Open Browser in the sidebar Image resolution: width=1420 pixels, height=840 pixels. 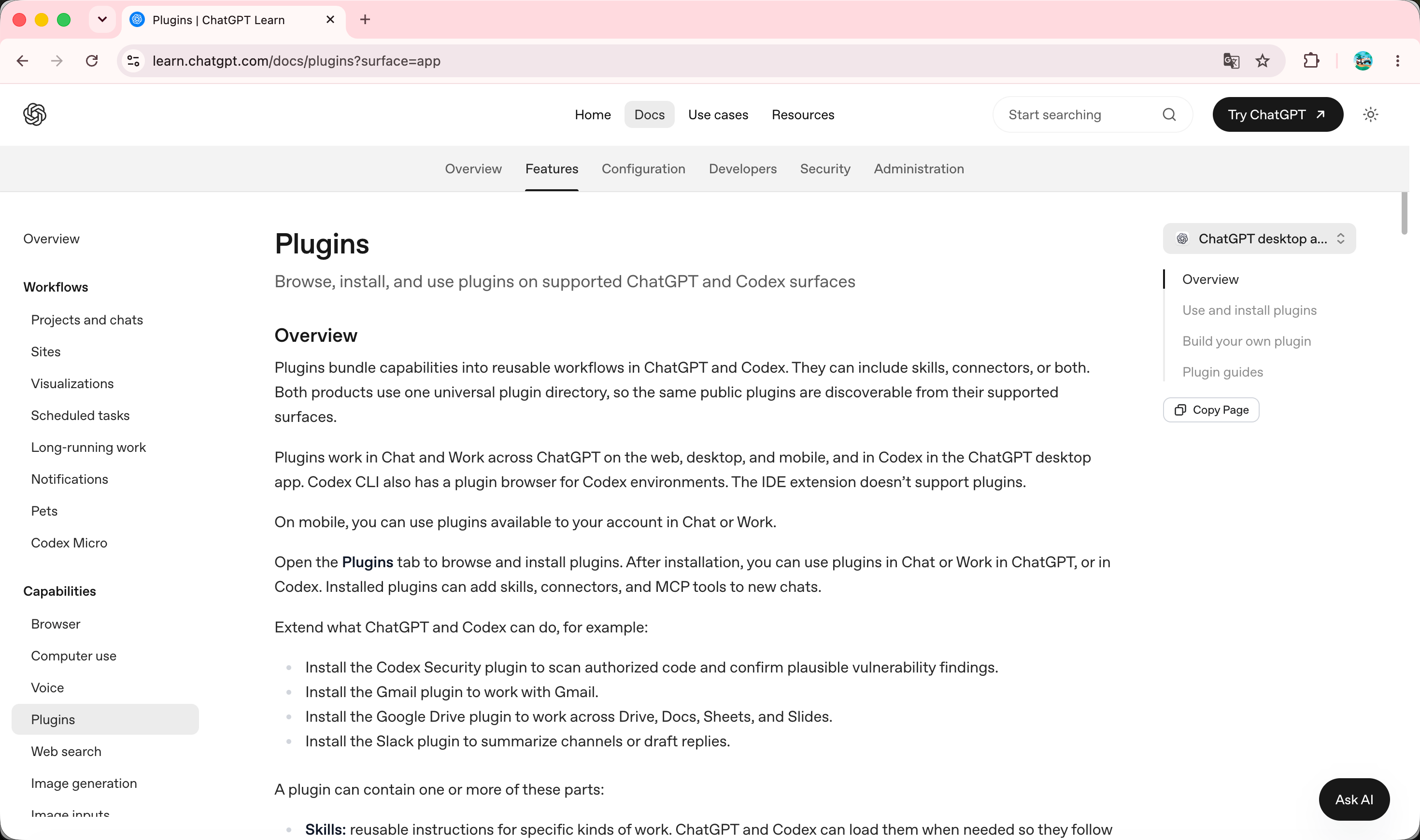[56, 624]
